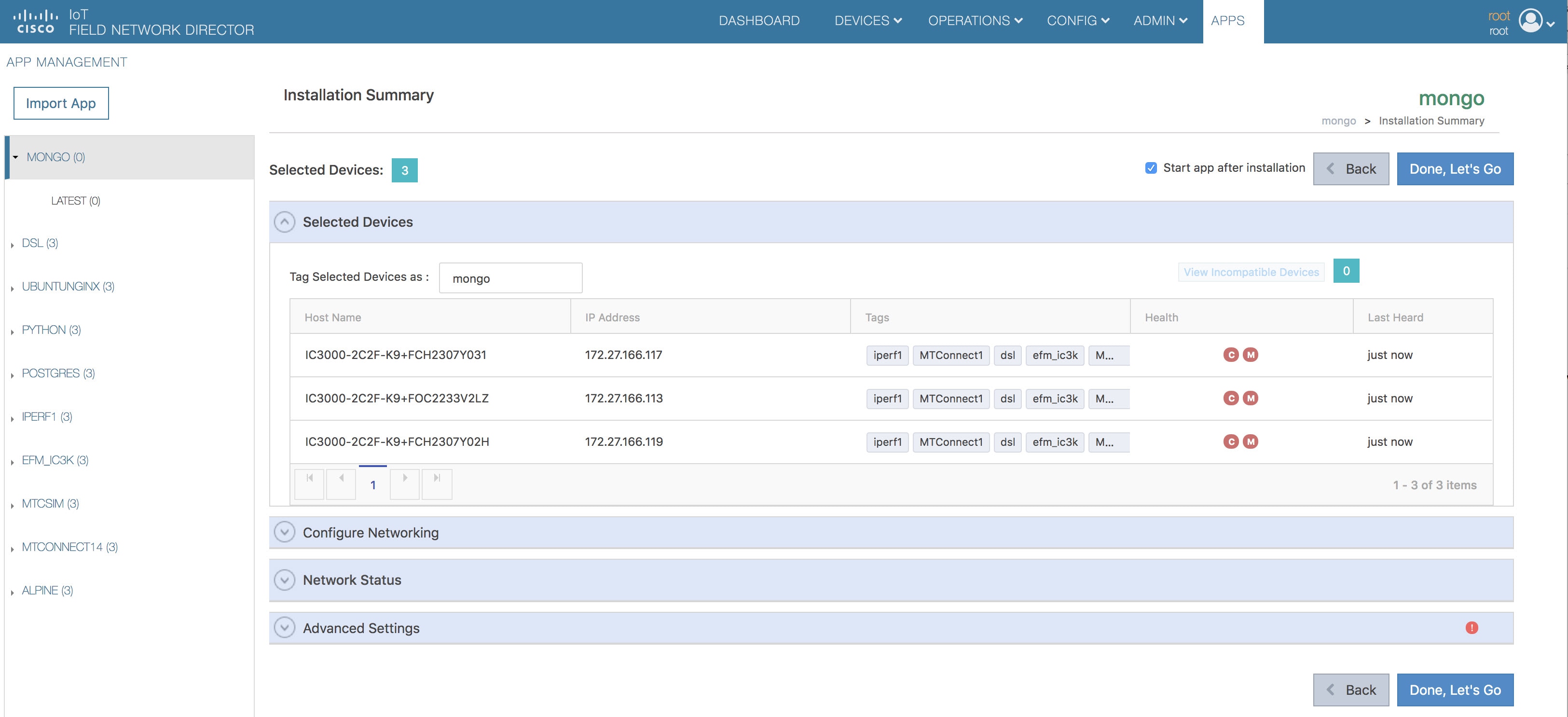Screen dimensions: 1568x717
Task: Open the CONFIG menu dropdown
Action: click(x=1078, y=21)
